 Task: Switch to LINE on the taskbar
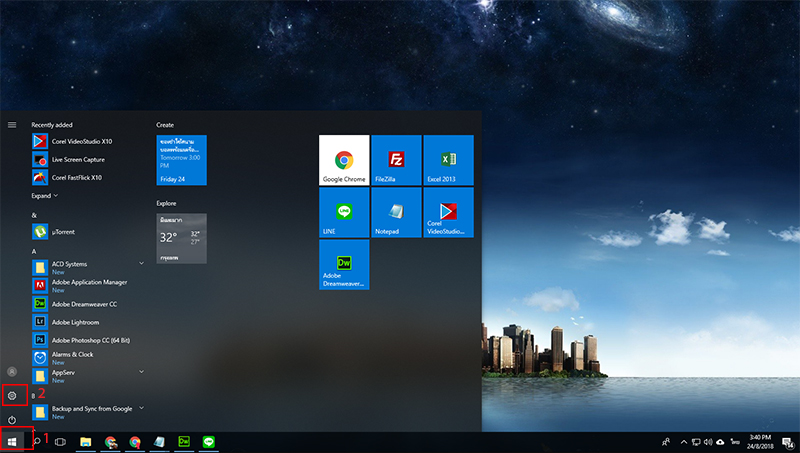(208, 442)
